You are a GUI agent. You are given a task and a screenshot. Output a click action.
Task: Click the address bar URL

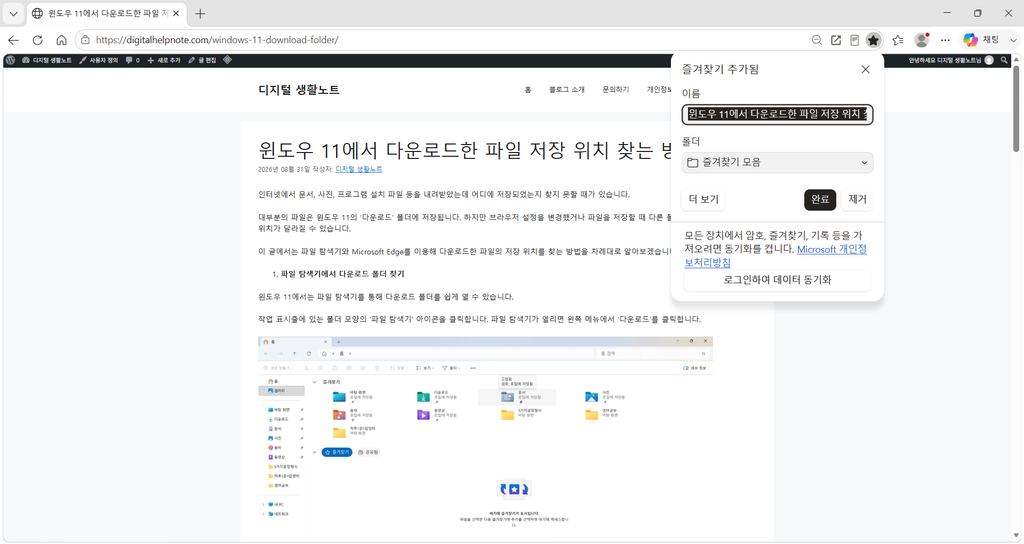[x=217, y=40]
